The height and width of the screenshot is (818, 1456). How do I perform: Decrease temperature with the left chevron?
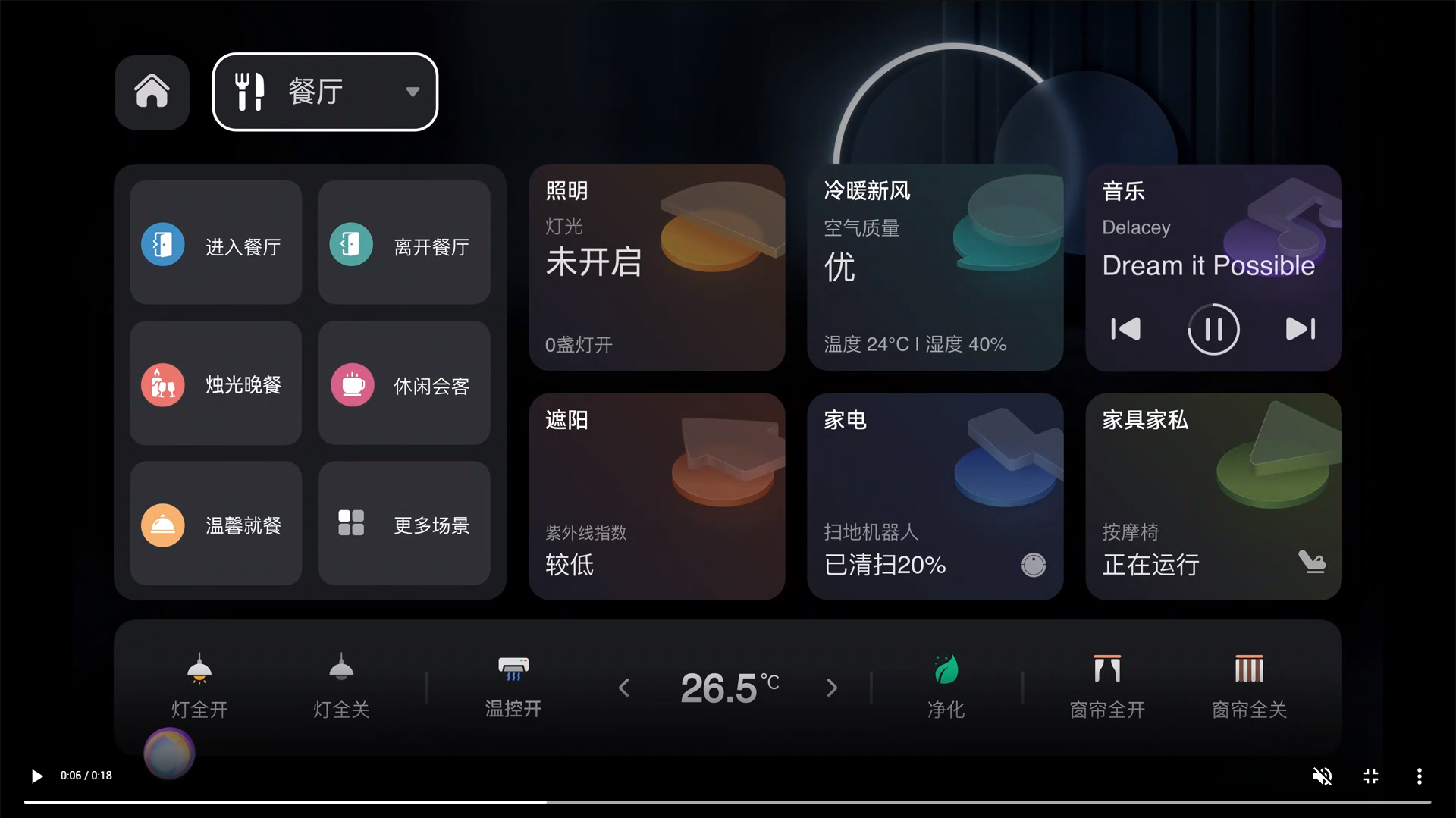pos(624,688)
